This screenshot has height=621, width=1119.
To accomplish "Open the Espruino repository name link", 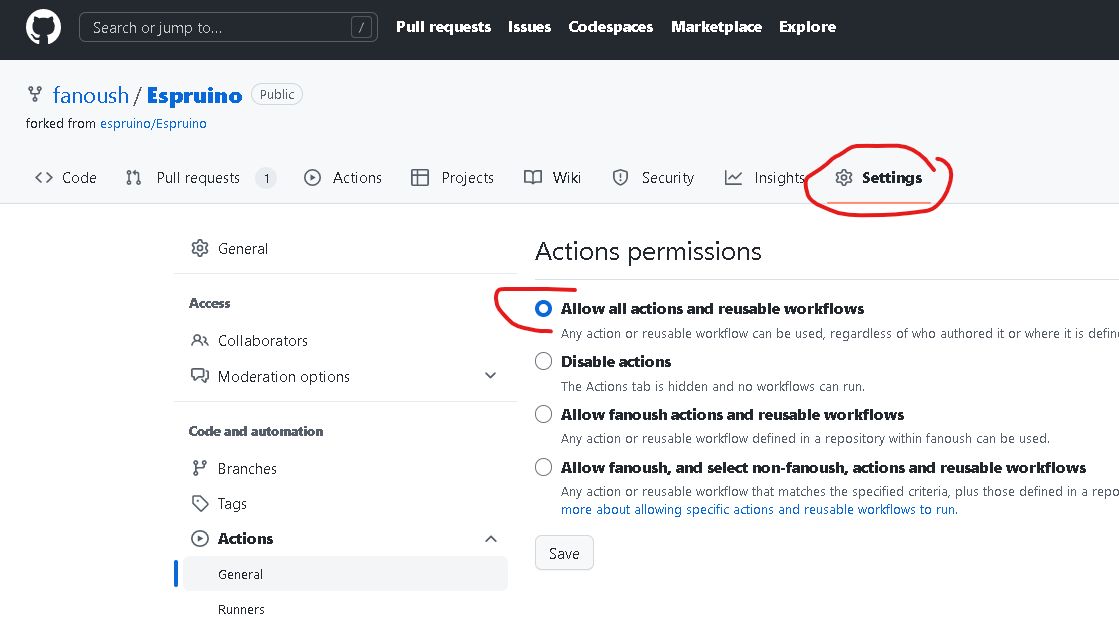I will (x=195, y=95).
